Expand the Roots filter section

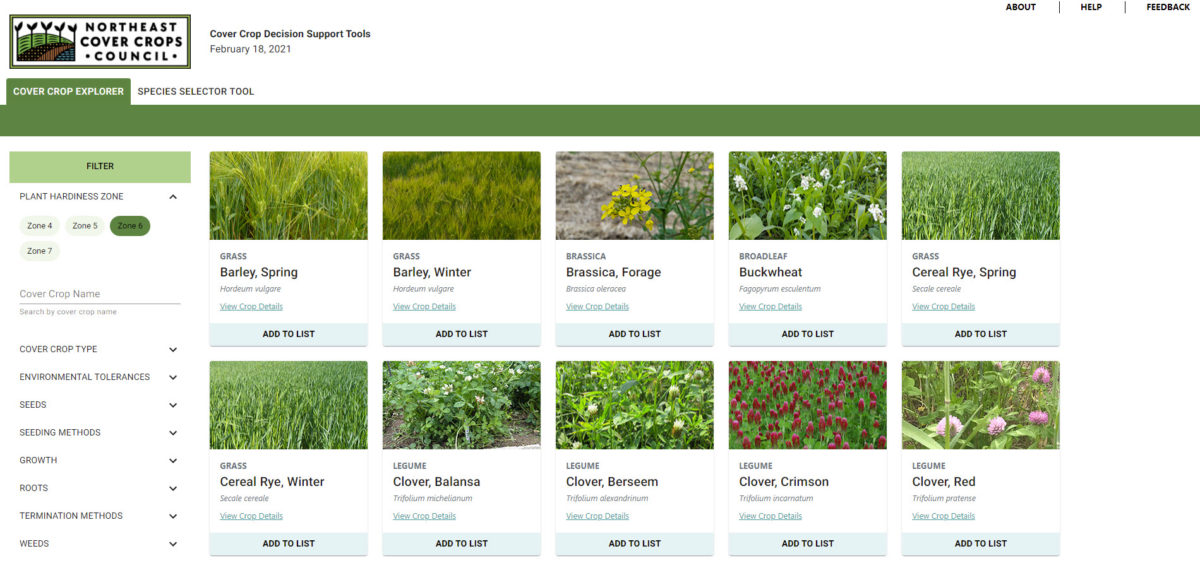pos(100,488)
